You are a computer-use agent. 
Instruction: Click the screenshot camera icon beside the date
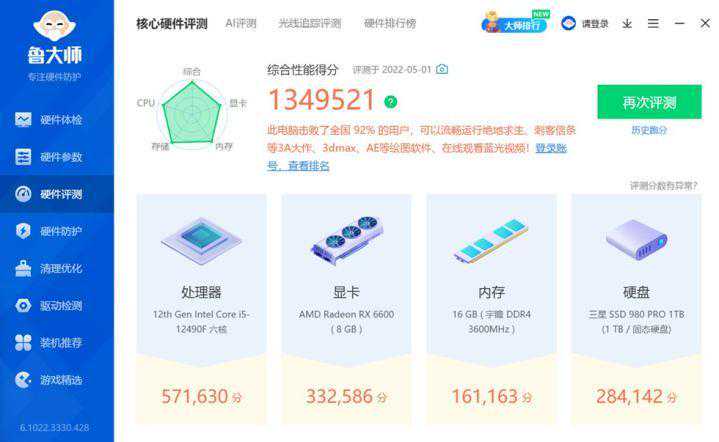point(442,69)
